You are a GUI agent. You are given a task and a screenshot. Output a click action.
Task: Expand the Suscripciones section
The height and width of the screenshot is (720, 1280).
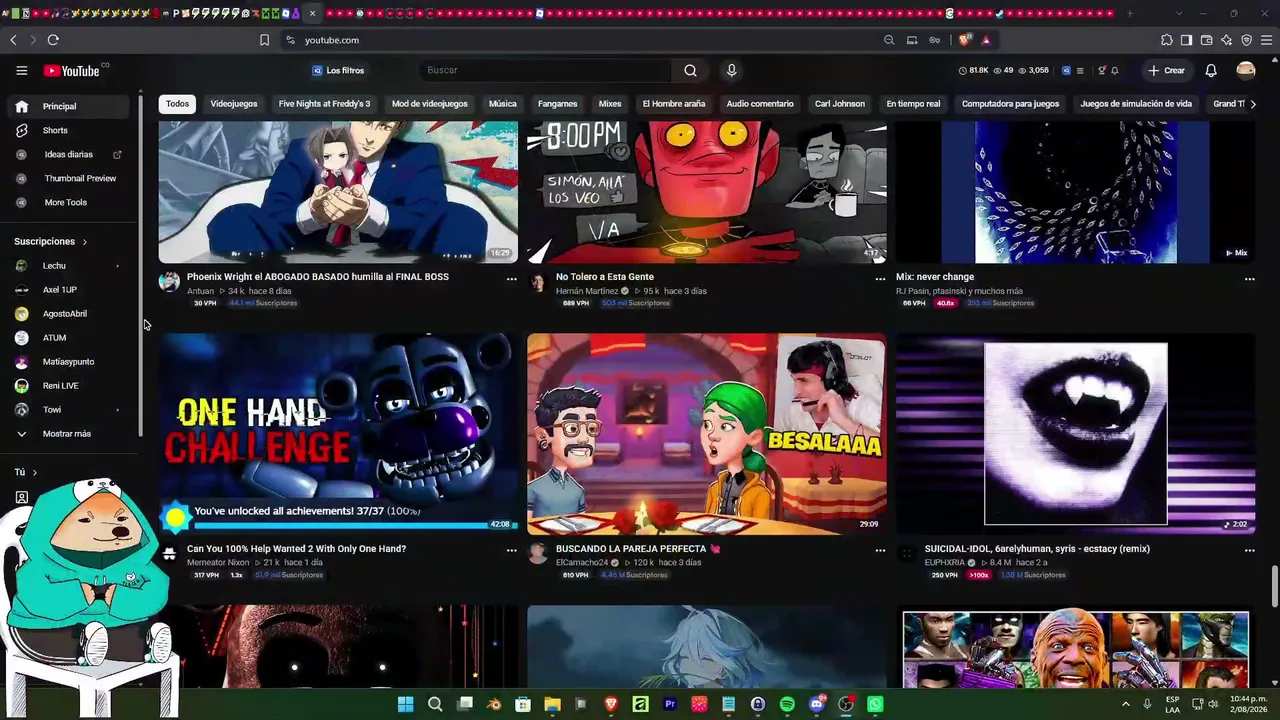click(51, 242)
